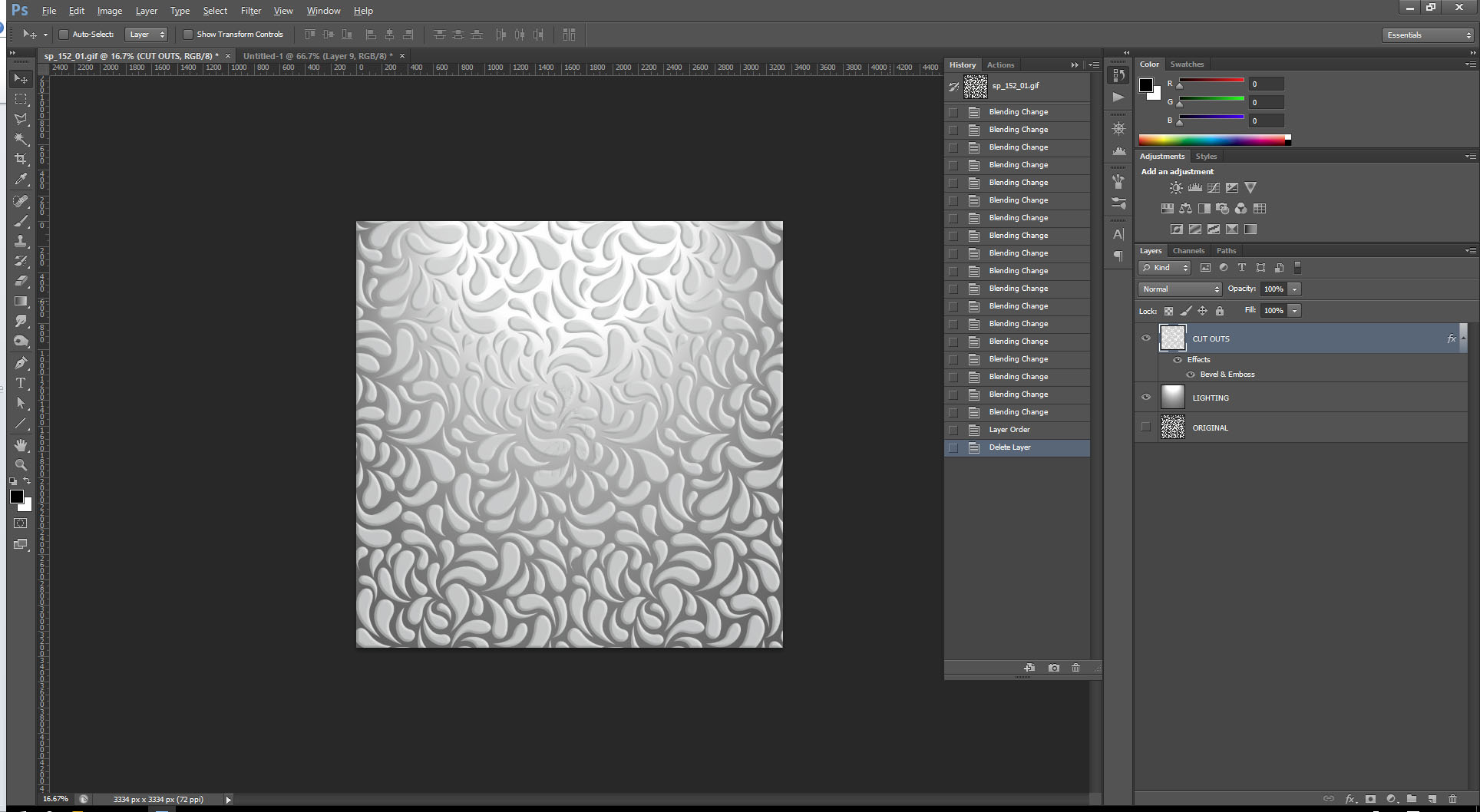Open the Layers panel options menu
Image resolution: width=1480 pixels, height=812 pixels.
tap(1470, 251)
